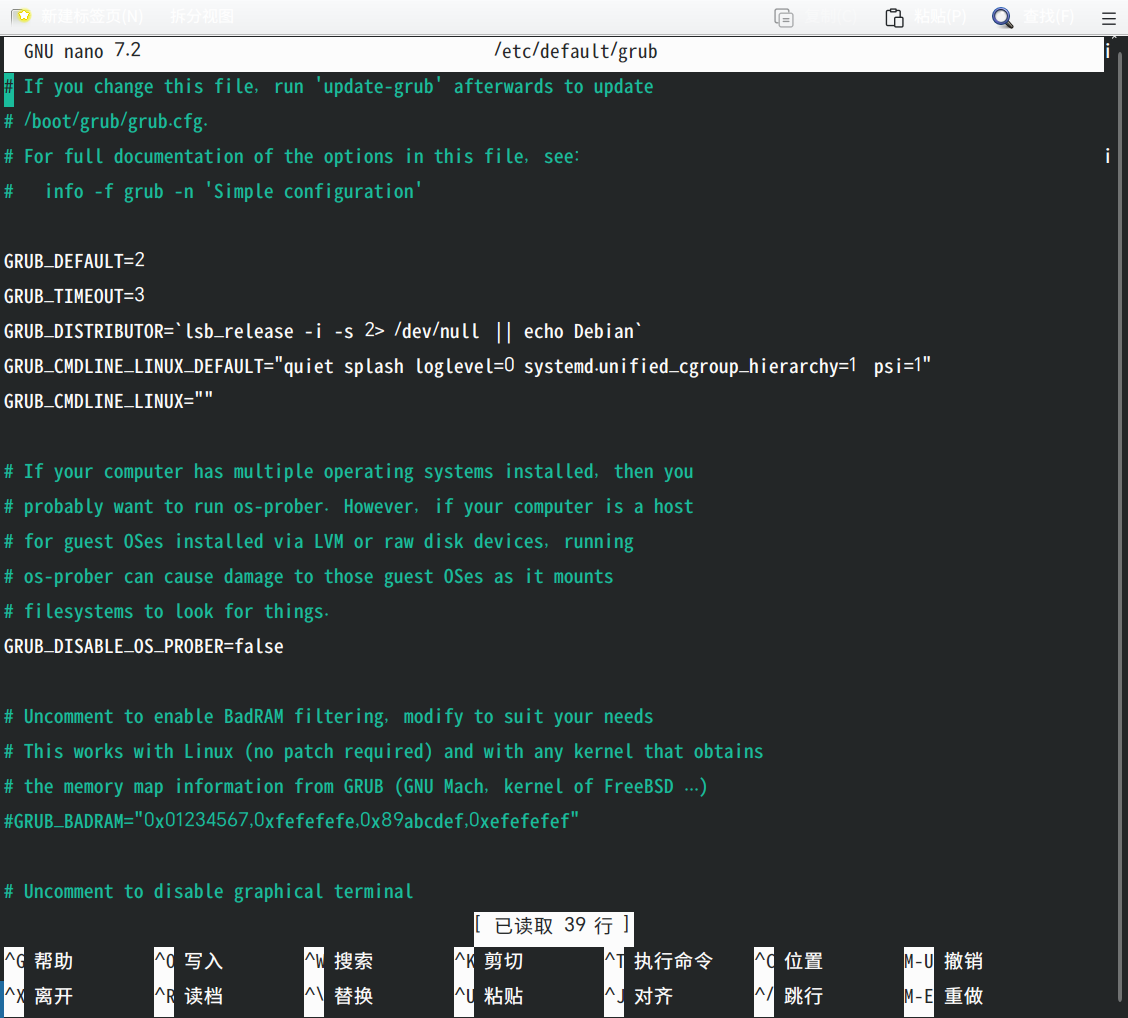The height and width of the screenshot is (1018, 1128).
Task: Click the 'Uncomment to disable graphical terminal' comment
Action: click(x=209, y=891)
